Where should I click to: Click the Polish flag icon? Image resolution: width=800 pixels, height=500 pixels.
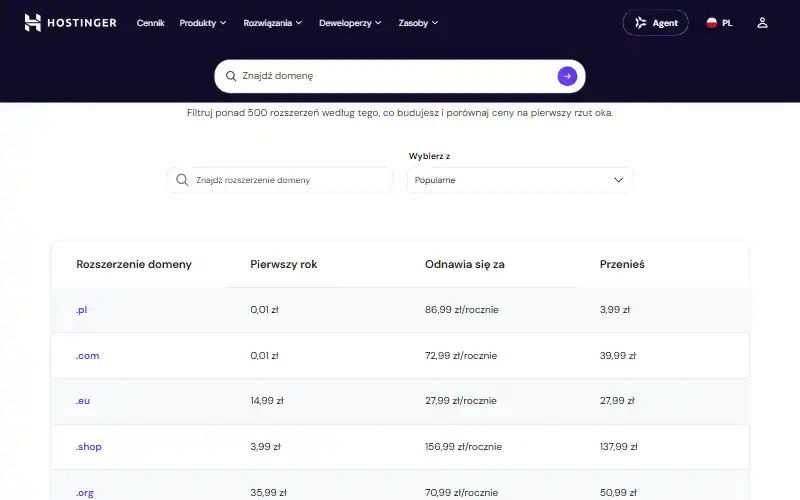point(712,22)
